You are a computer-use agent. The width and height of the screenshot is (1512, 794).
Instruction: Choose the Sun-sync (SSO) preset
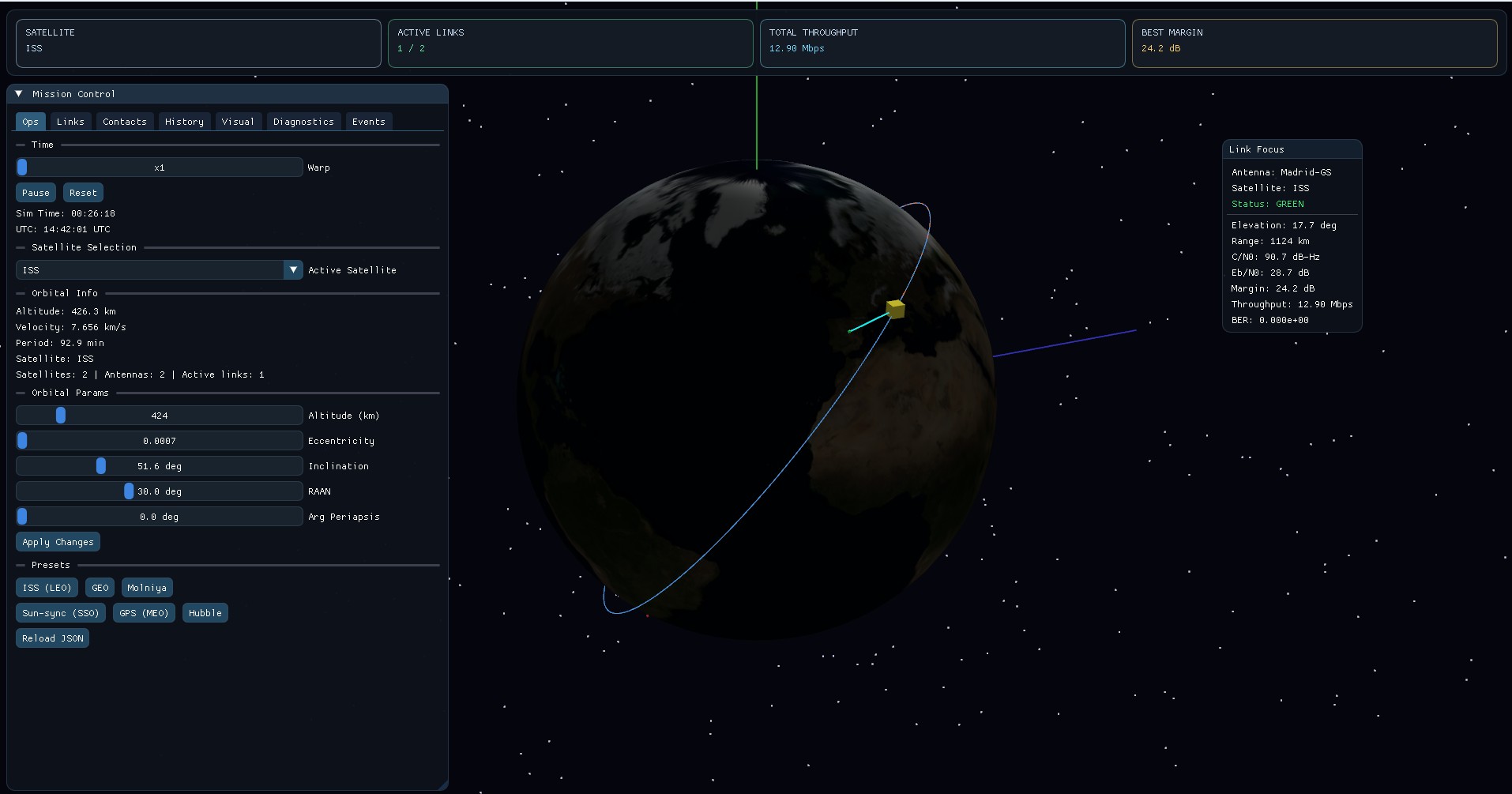60,612
